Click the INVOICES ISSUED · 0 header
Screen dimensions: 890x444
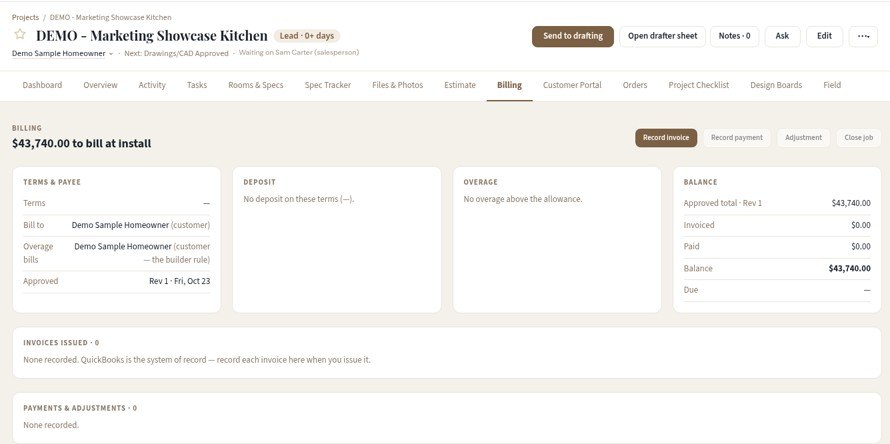(x=61, y=343)
